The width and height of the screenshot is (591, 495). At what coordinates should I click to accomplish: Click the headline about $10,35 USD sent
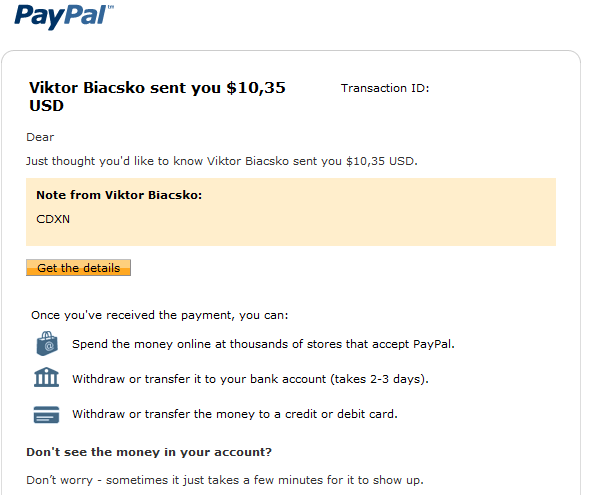pyautogui.click(x=157, y=97)
